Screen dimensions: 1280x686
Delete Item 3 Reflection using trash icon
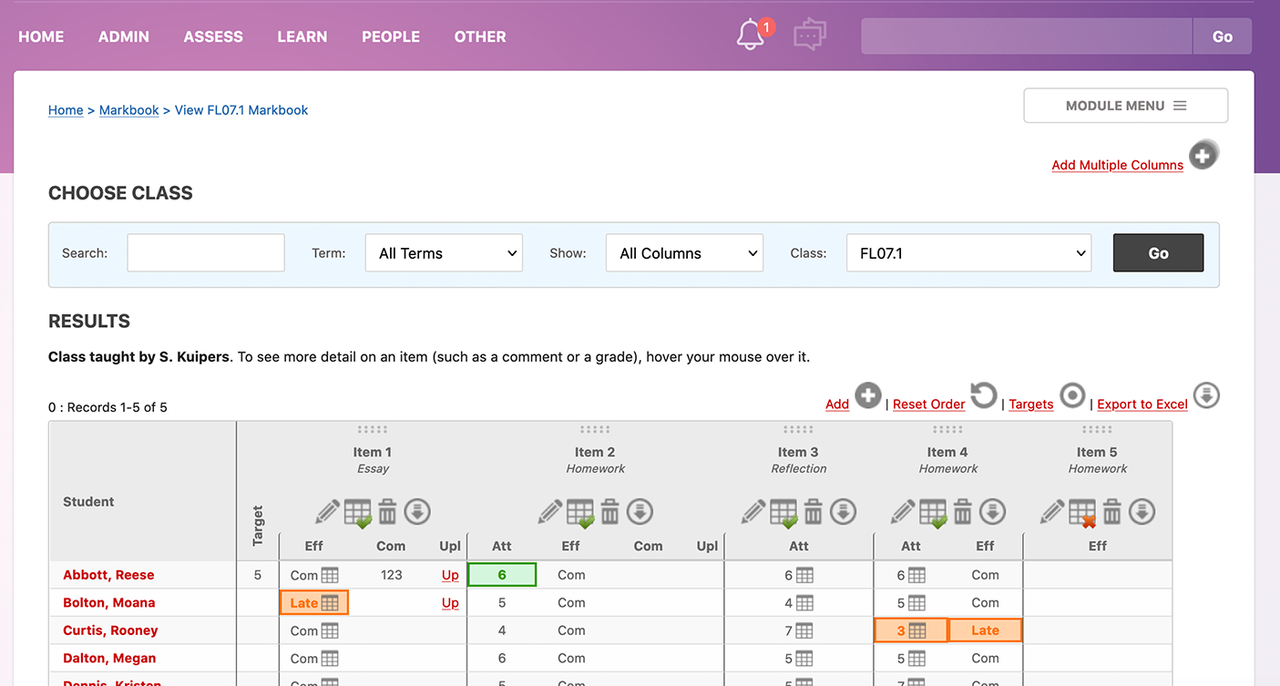tap(814, 512)
